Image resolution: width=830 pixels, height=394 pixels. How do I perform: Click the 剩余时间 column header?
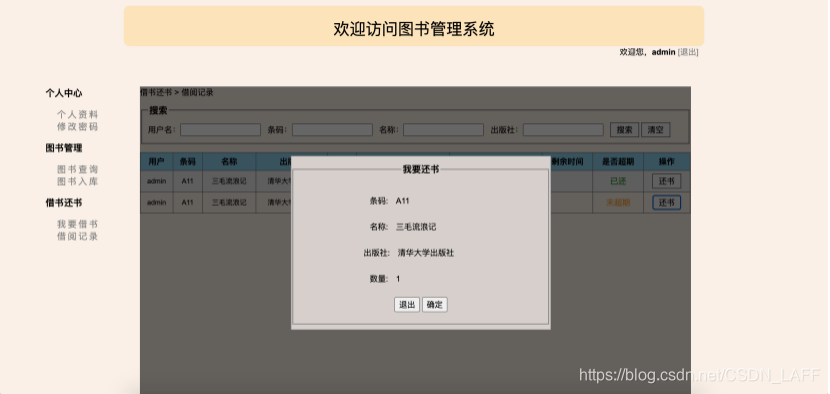(567, 162)
